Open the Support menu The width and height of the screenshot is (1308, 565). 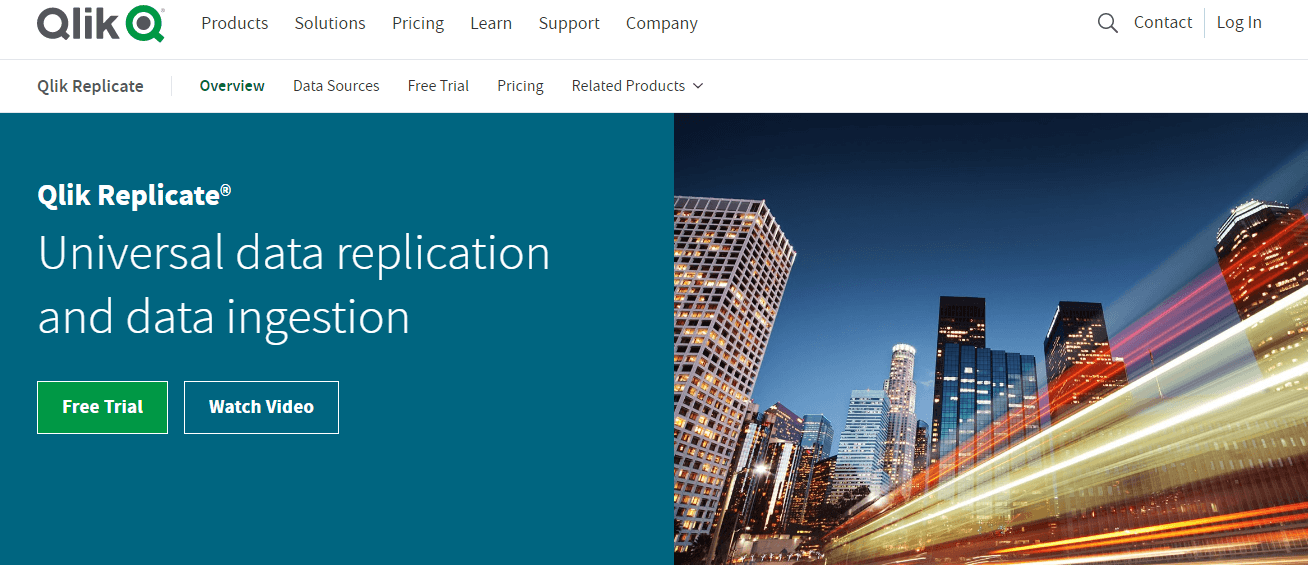click(x=569, y=23)
